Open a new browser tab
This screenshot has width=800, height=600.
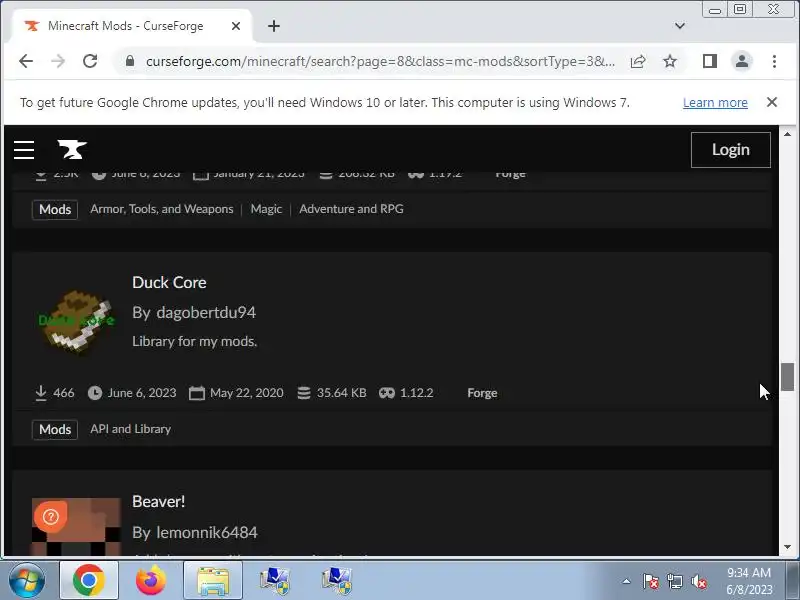click(x=274, y=26)
